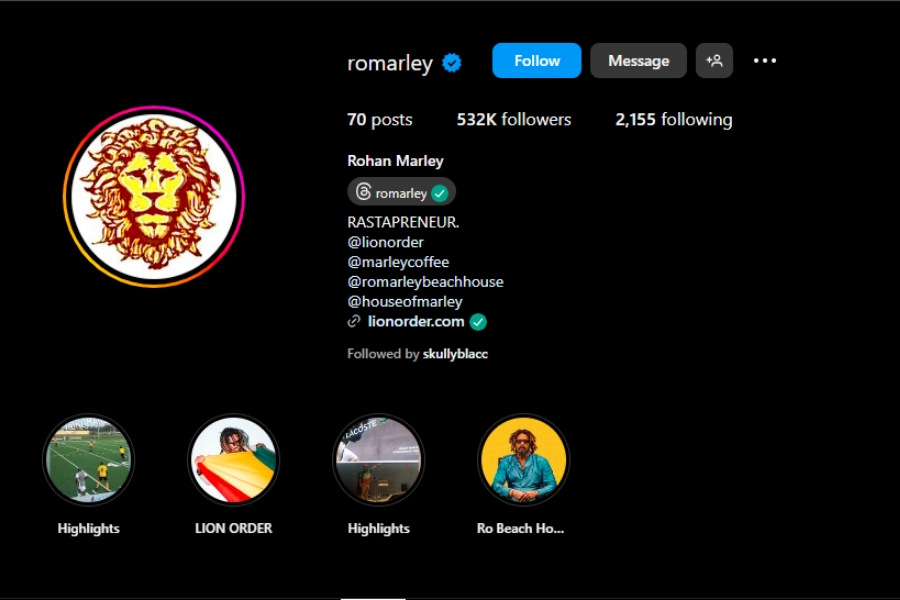Click the link chain icon beside lionorder.com

pos(354,322)
